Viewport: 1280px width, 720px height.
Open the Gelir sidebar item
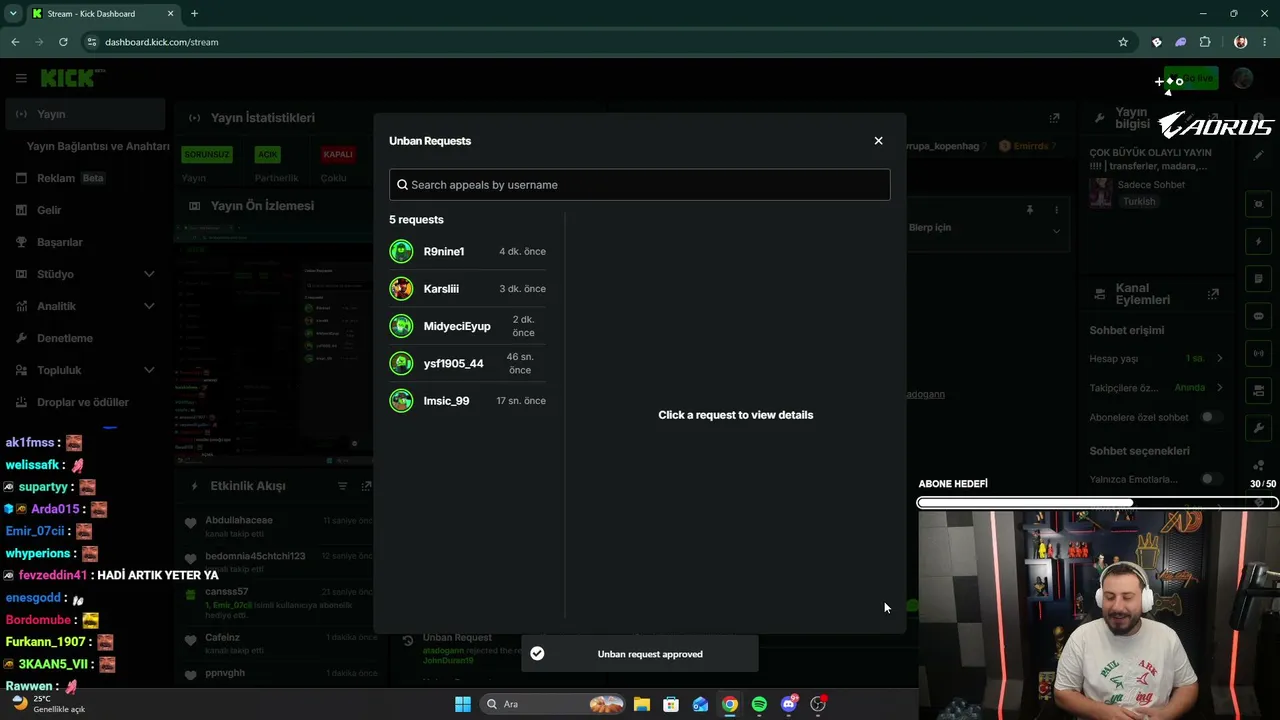pos(85,210)
